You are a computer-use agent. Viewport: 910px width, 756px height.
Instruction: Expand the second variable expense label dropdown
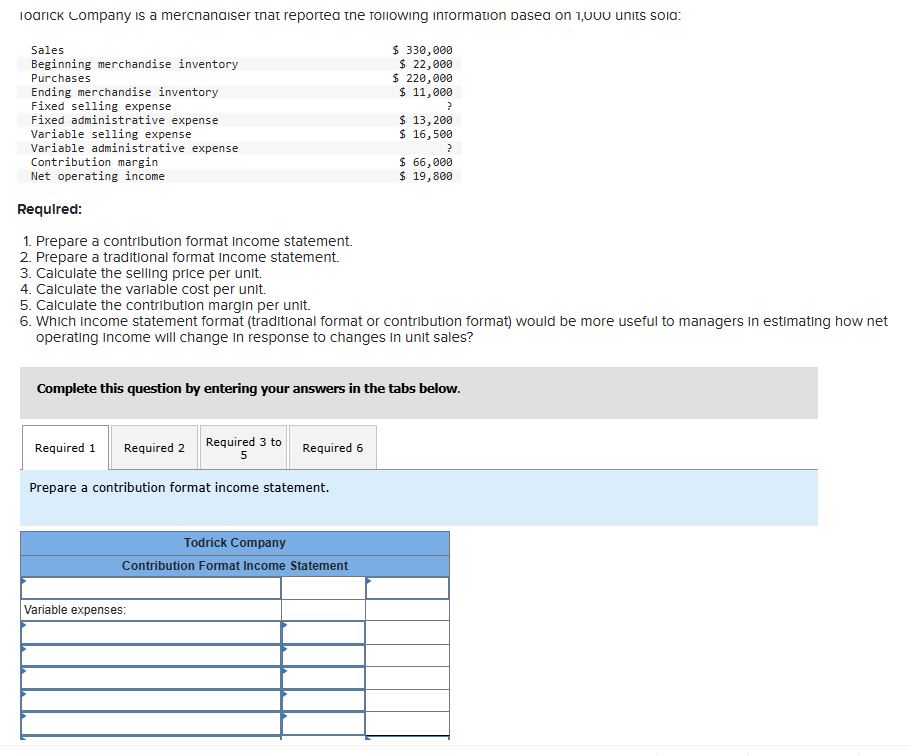click(x=23, y=649)
